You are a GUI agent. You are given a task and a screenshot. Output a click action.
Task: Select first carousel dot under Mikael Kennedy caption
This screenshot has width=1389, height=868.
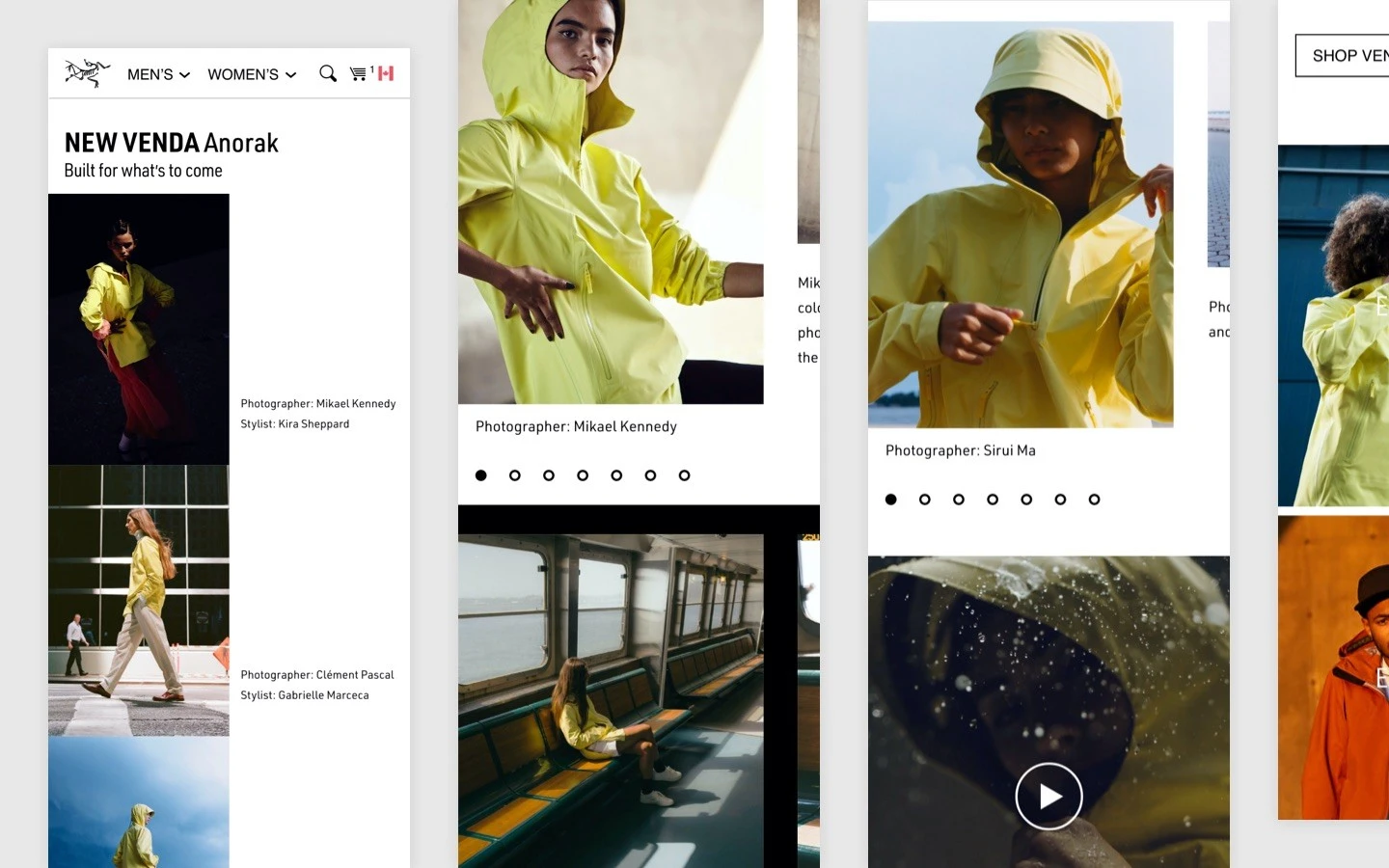tap(481, 475)
